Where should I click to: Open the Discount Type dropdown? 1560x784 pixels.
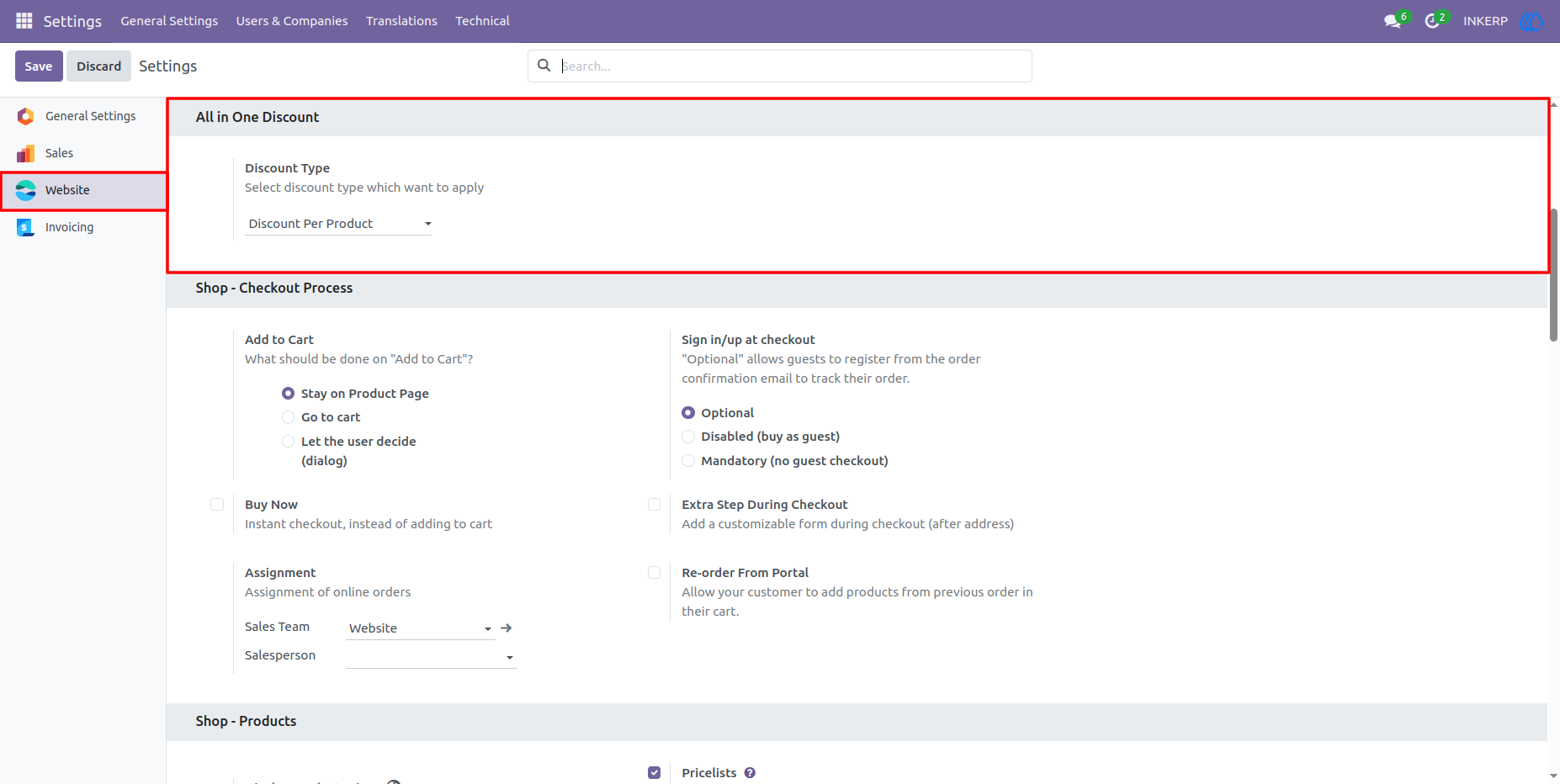pos(338,224)
